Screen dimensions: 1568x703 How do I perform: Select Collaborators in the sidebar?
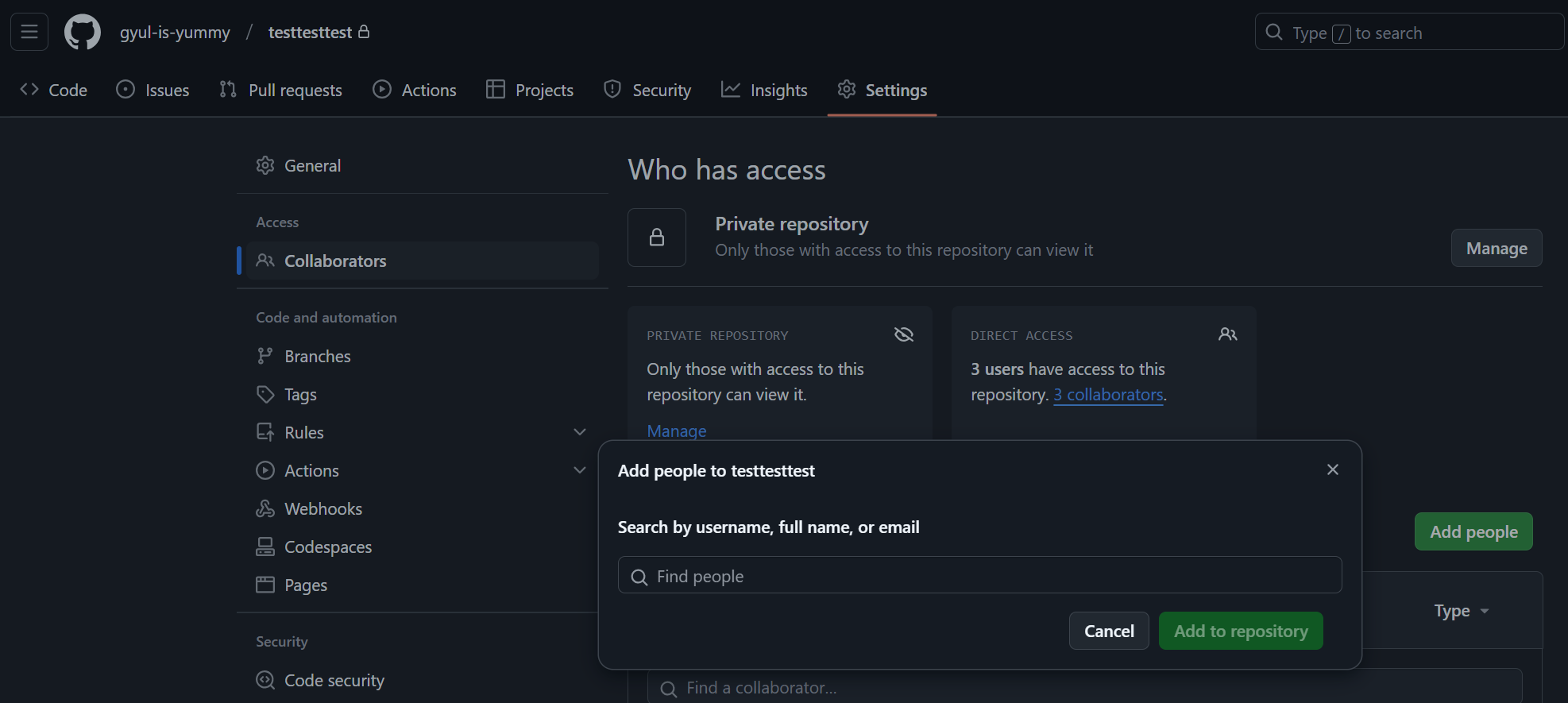(423, 261)
